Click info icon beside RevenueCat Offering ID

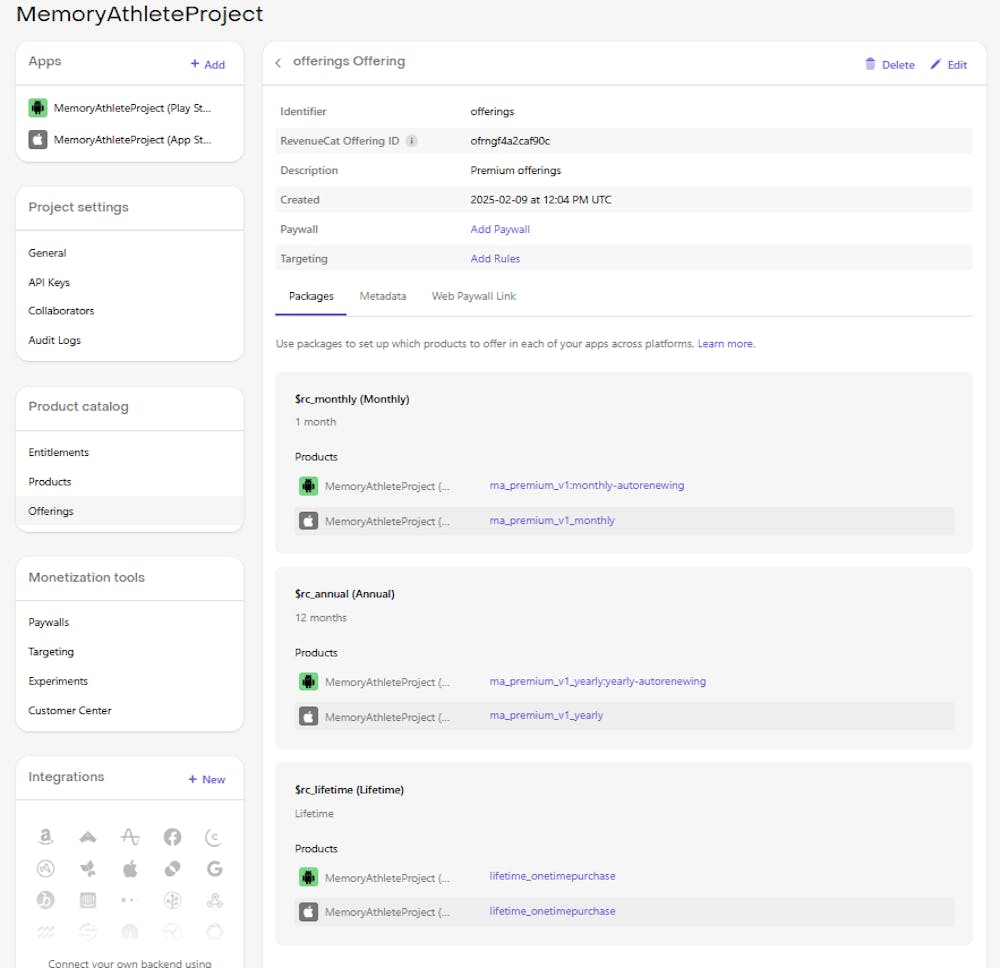pyautogui.click(x=411, y=141)
